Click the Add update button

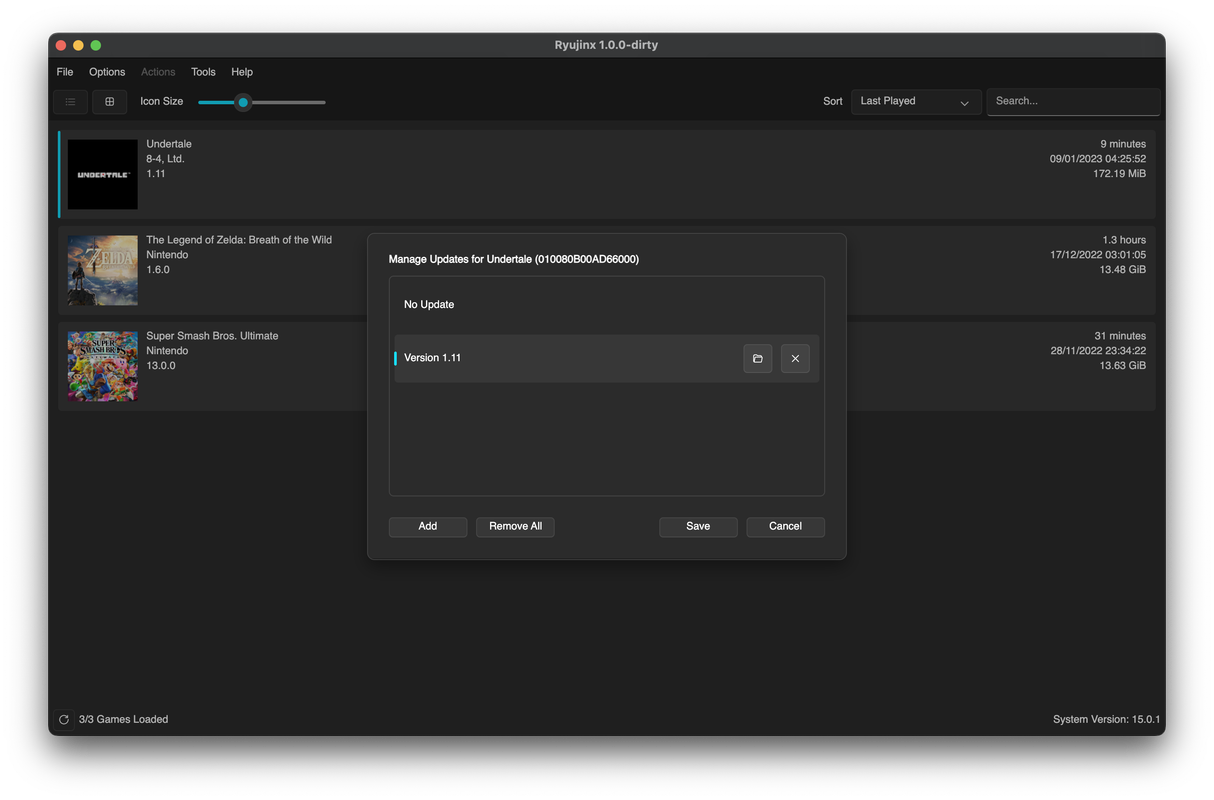tap(428, 526)
